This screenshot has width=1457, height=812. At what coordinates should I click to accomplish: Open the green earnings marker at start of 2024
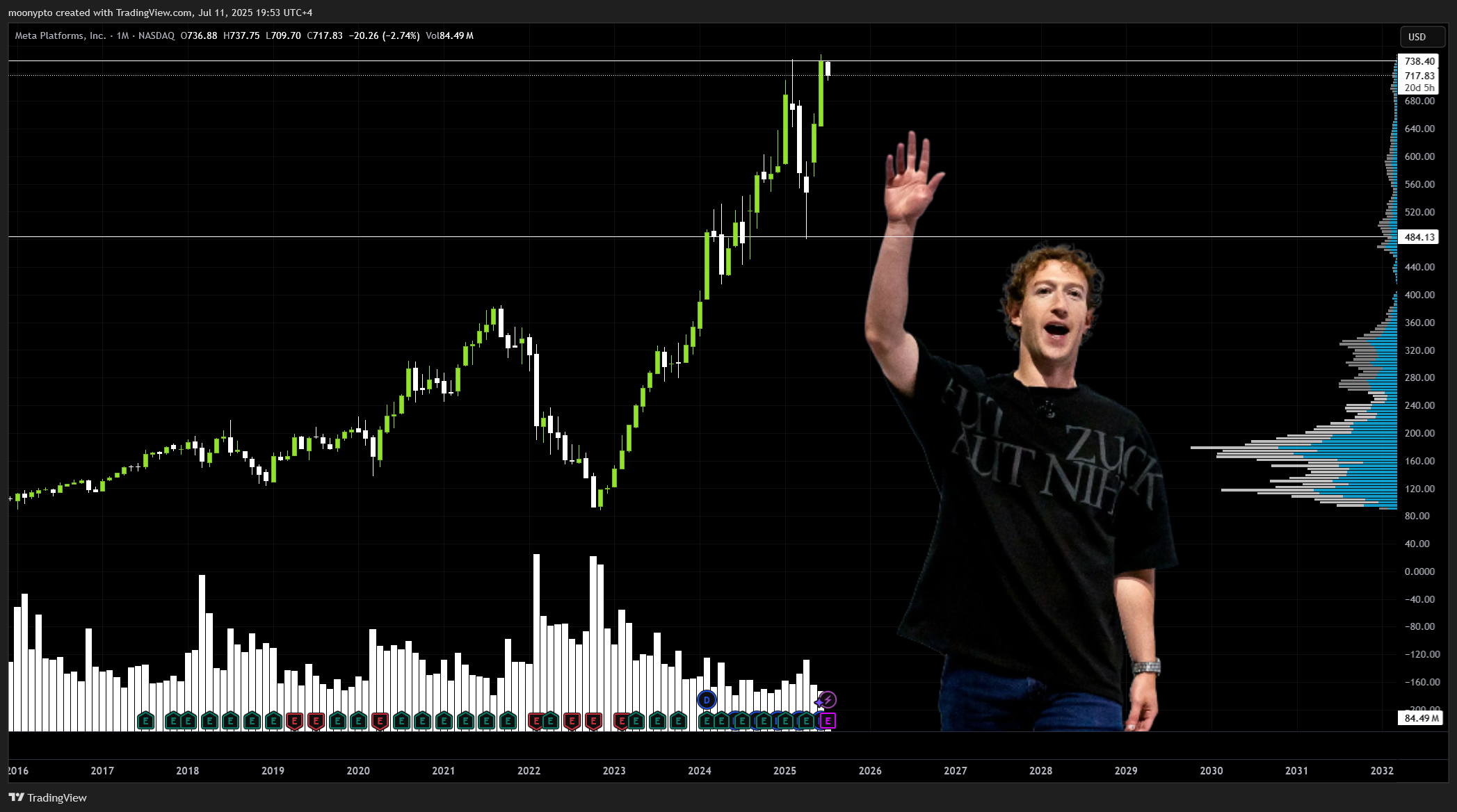(x=706, y=721)
